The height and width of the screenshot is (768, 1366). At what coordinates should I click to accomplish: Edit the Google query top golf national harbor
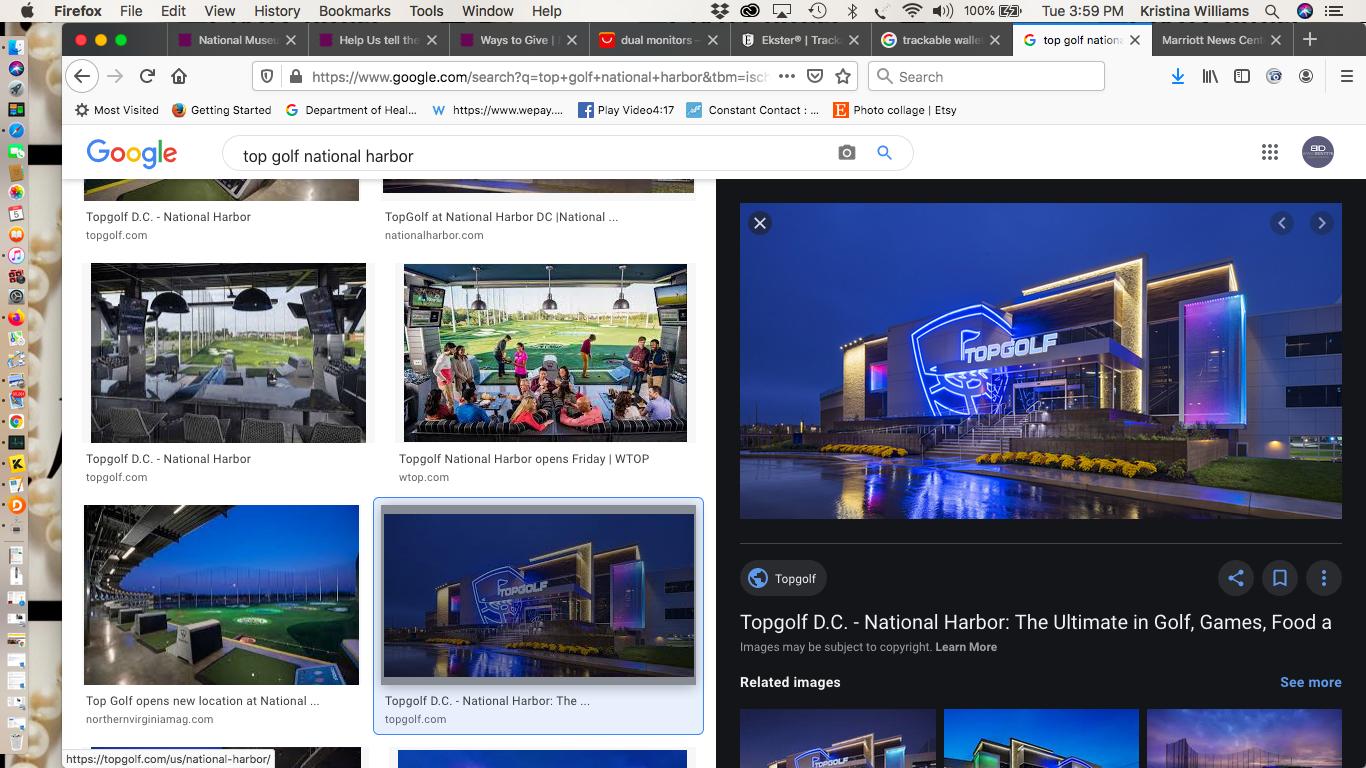(328, 156)
